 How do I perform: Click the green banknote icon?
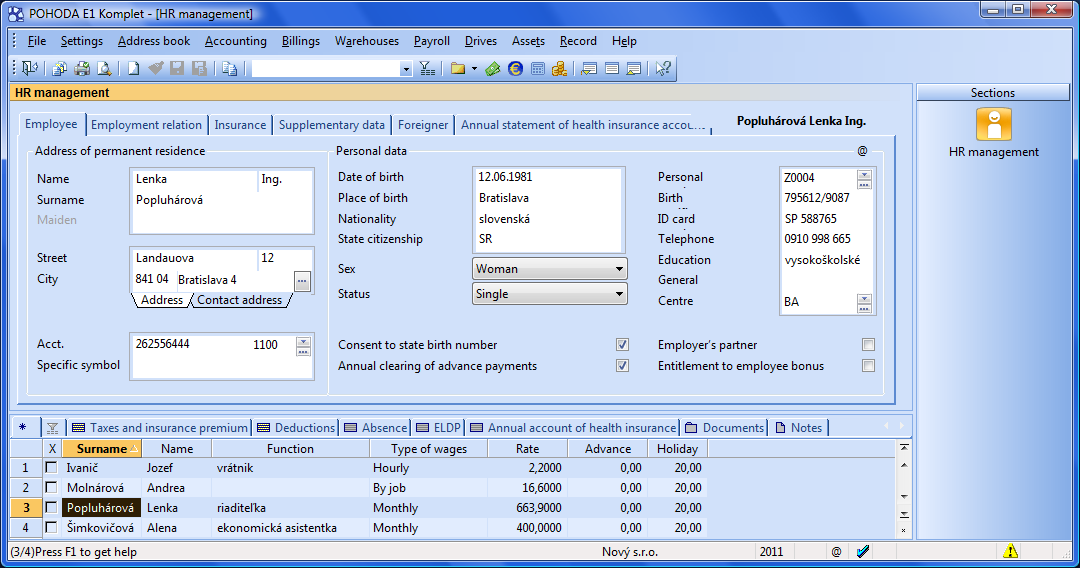click(492, 68)
